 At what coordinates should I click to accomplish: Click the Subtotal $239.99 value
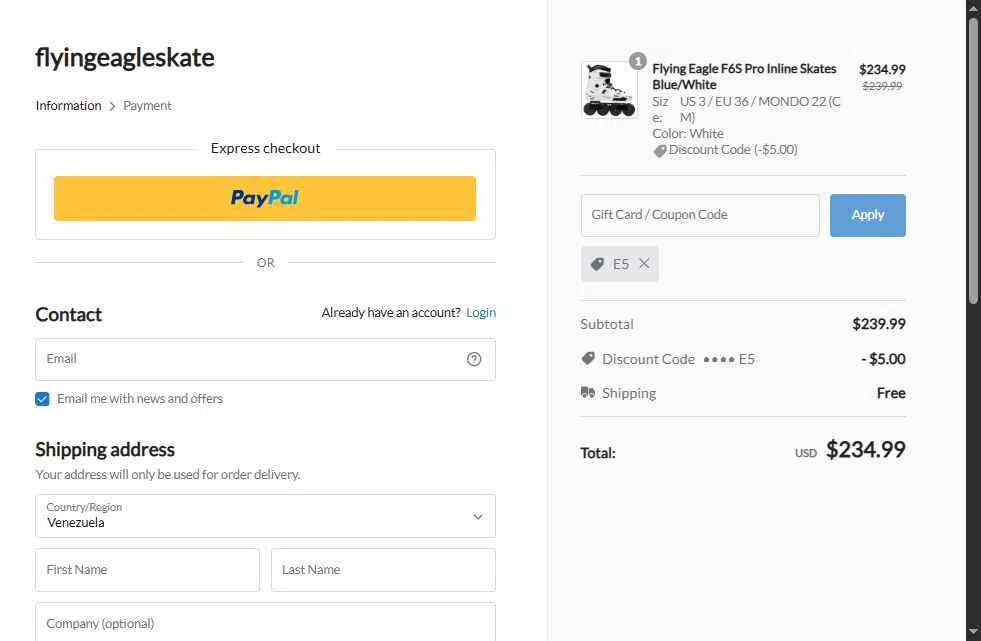point(878,324)
